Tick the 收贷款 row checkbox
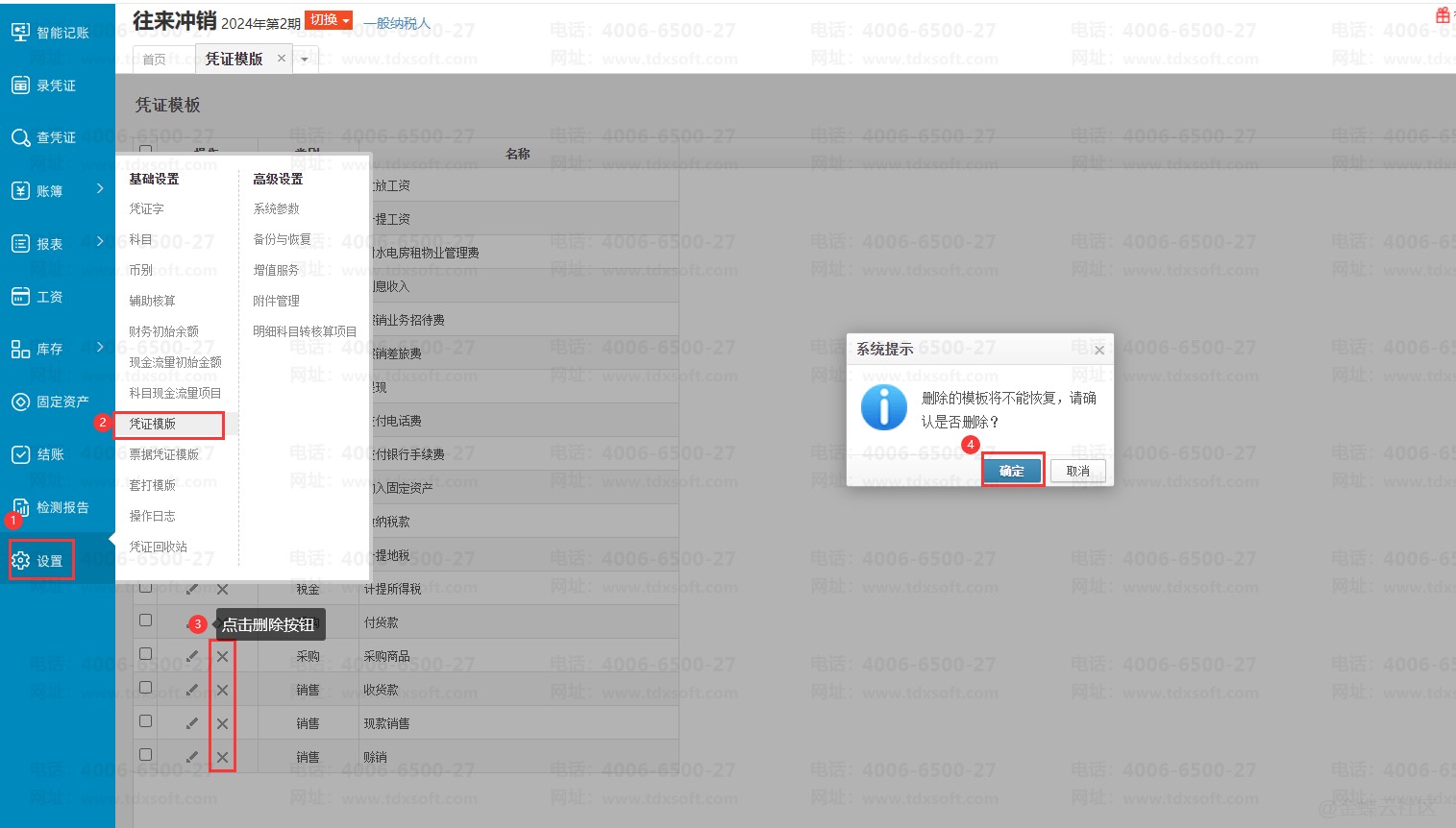The height and width of the screenshot is (828, 1456). tap(146, 688)
